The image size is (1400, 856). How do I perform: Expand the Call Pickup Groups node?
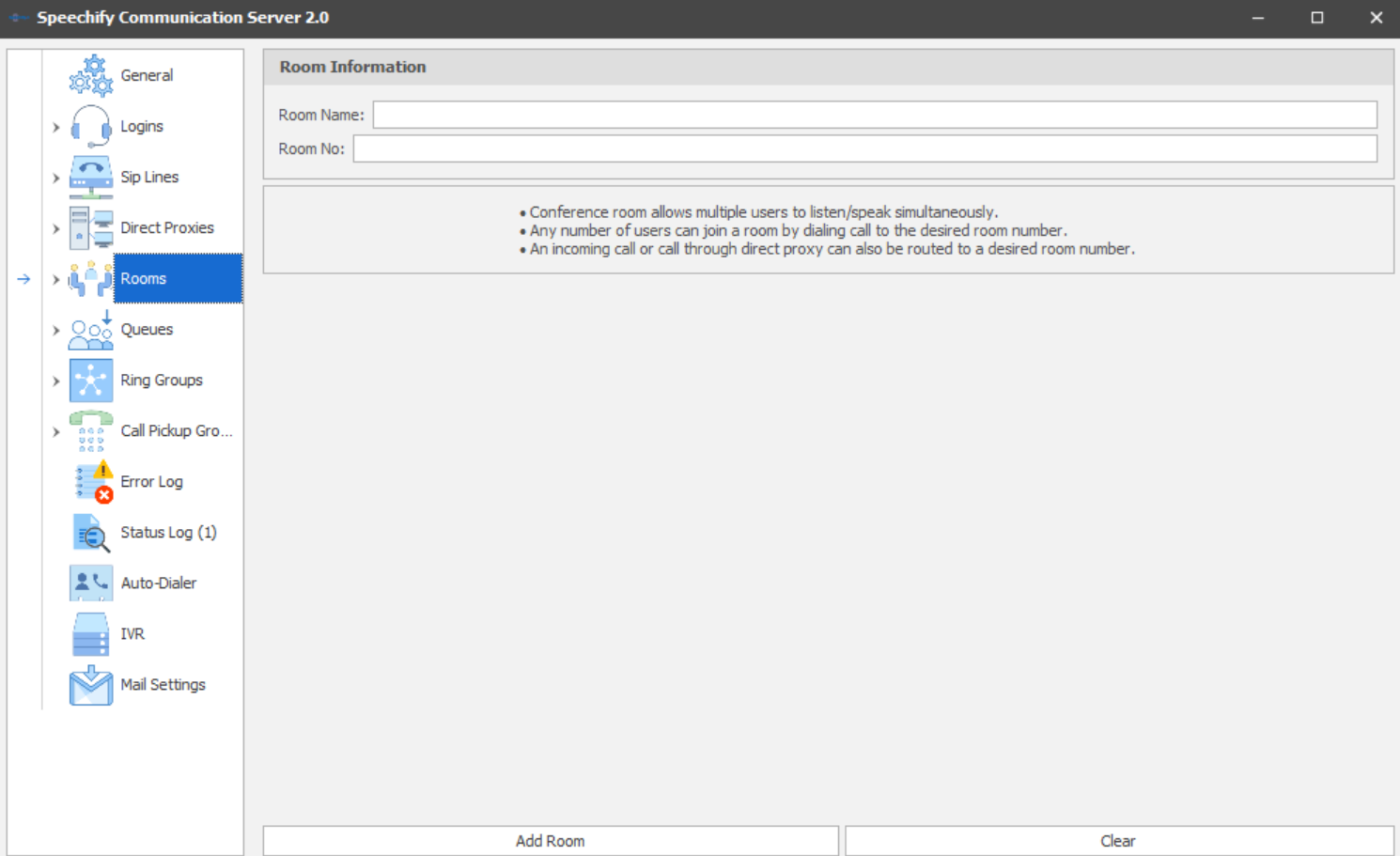pyautogui.click(x=56, y=431)
